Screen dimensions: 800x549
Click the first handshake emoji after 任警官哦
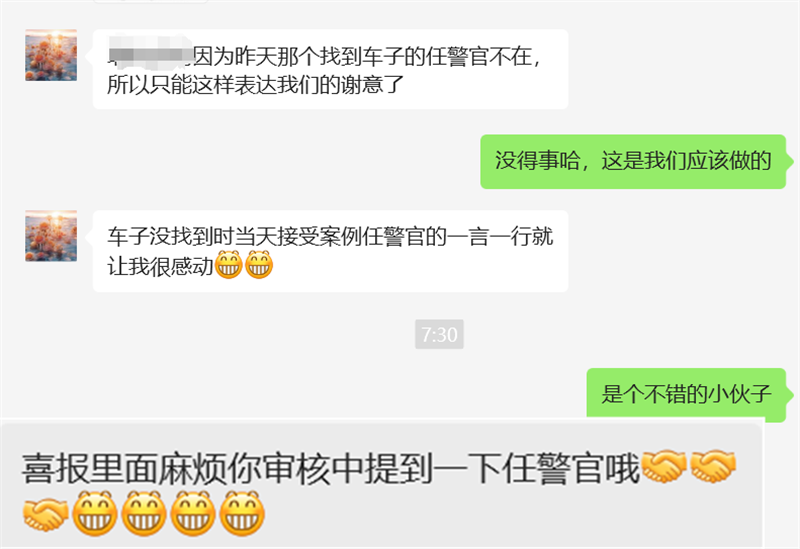[663, 467]
